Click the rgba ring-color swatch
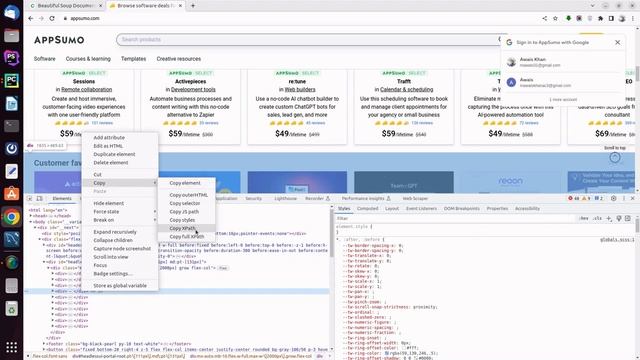The height and width of the screenshot is (360, 640). (x=387, y=353)
